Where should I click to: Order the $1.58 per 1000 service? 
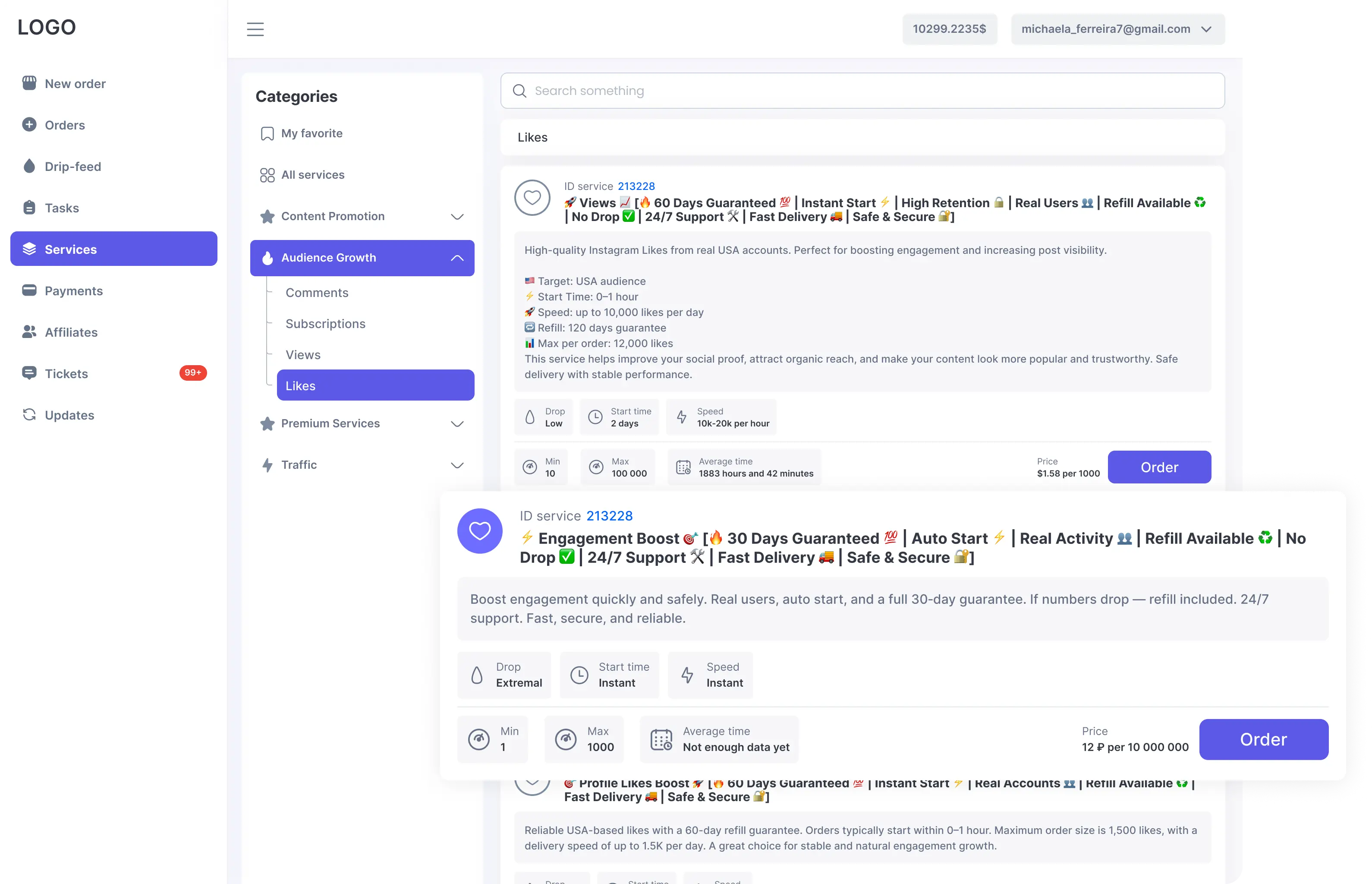coord(1159,467)
